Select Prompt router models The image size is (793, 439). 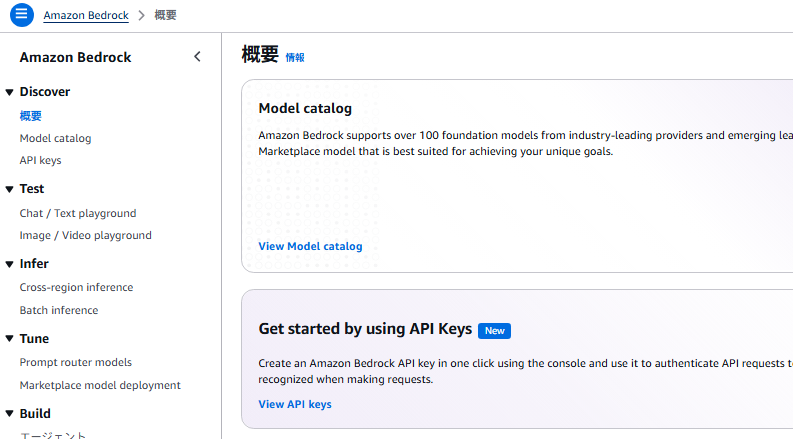coord(76,362)
